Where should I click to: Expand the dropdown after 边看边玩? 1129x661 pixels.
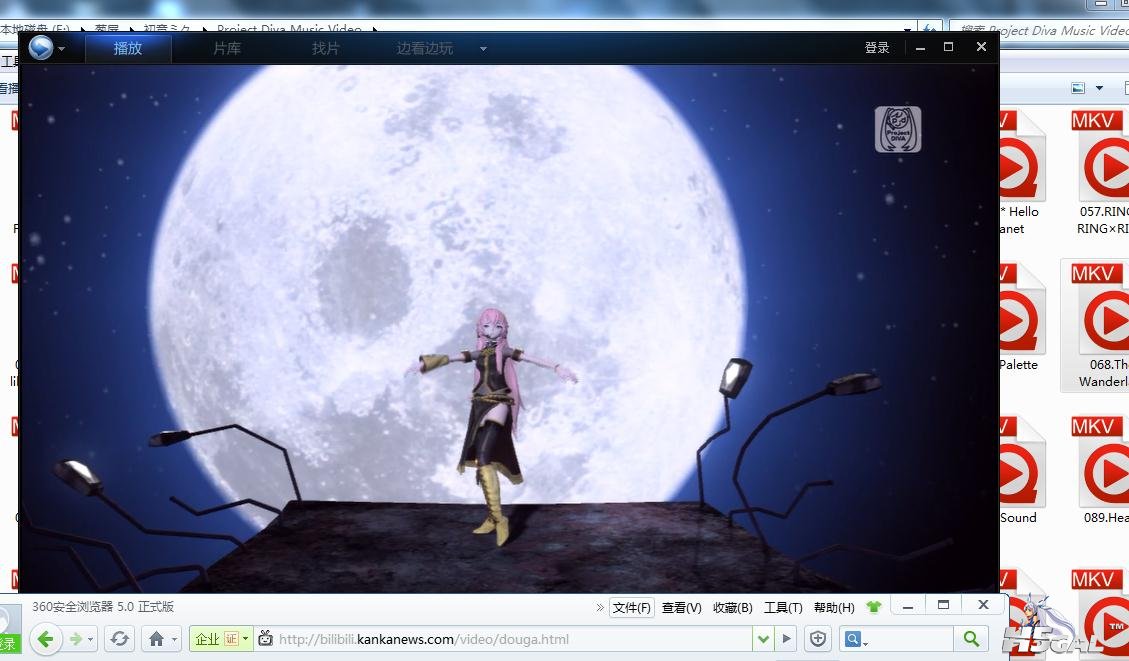(483, 49)
